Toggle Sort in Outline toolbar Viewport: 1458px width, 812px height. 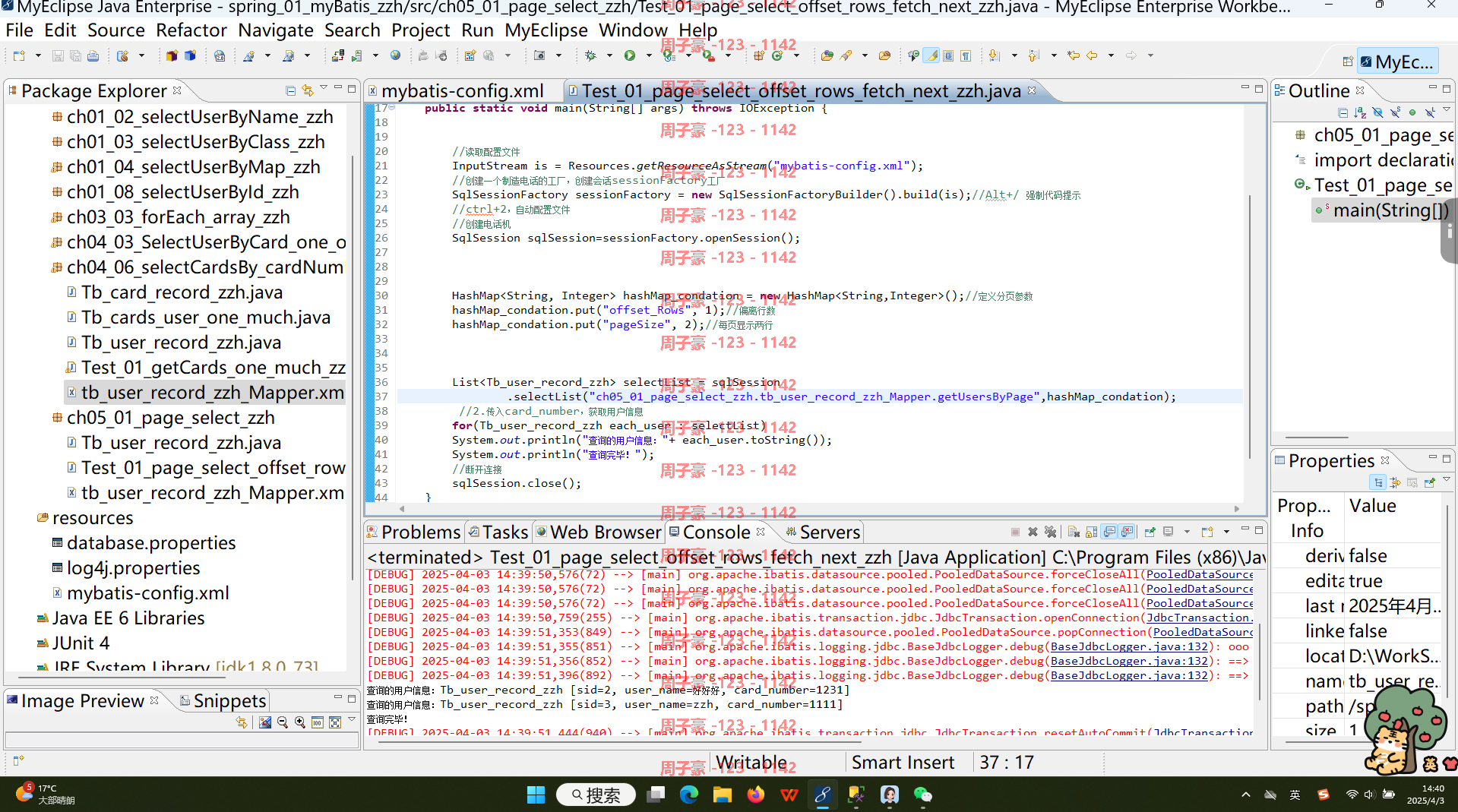(1360, 112)
